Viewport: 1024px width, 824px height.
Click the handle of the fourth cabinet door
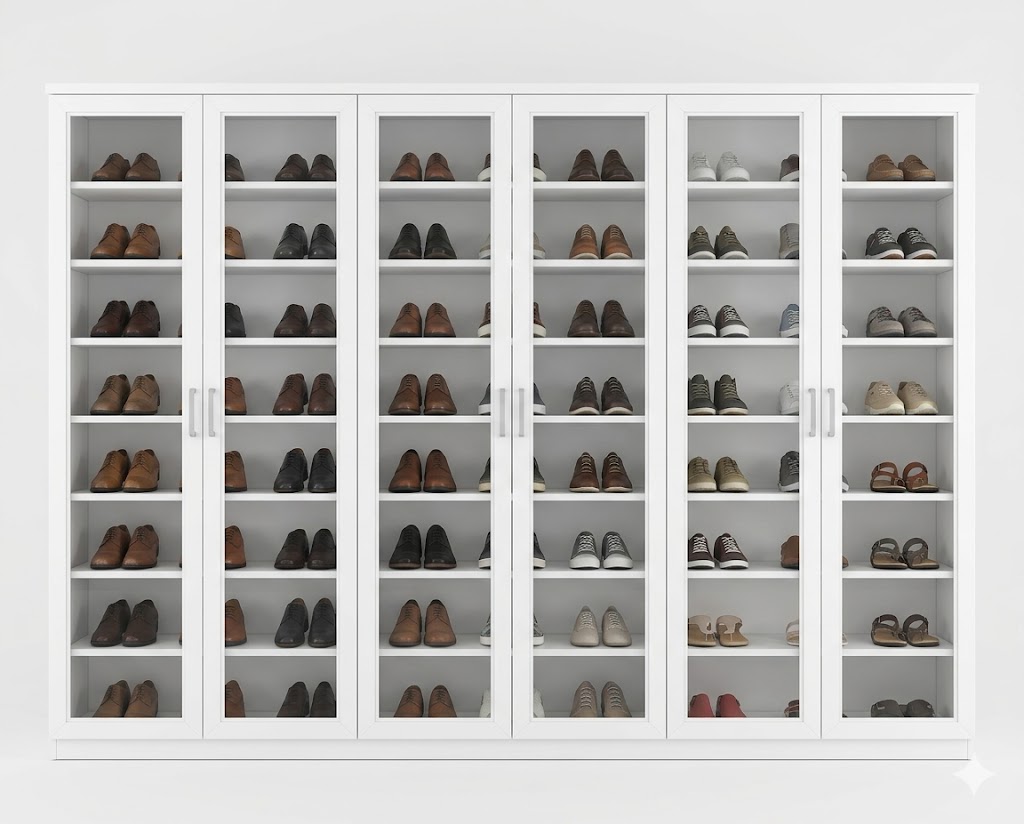[521, 413]
